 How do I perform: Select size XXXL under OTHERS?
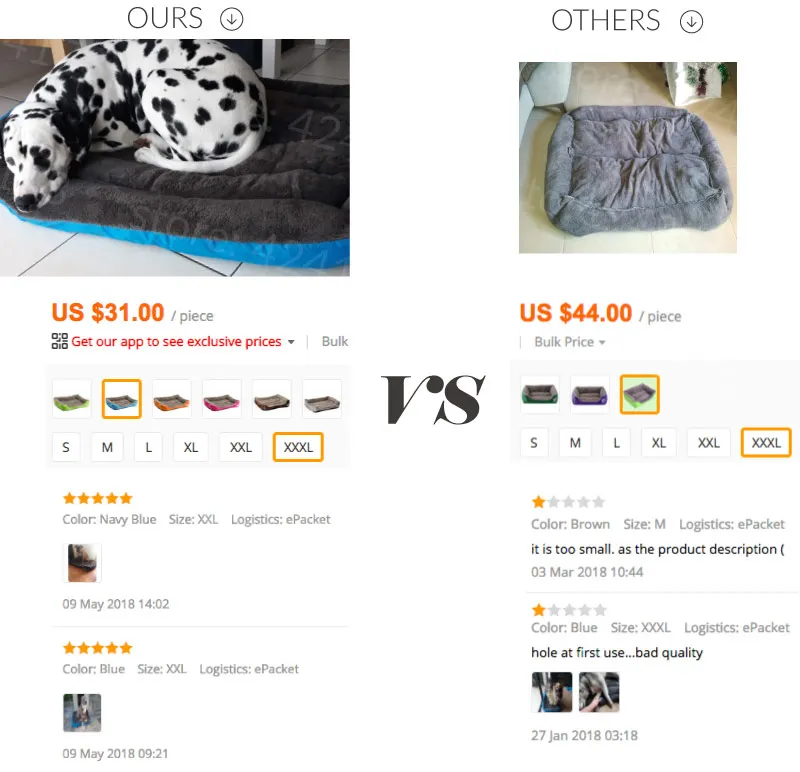766,442
